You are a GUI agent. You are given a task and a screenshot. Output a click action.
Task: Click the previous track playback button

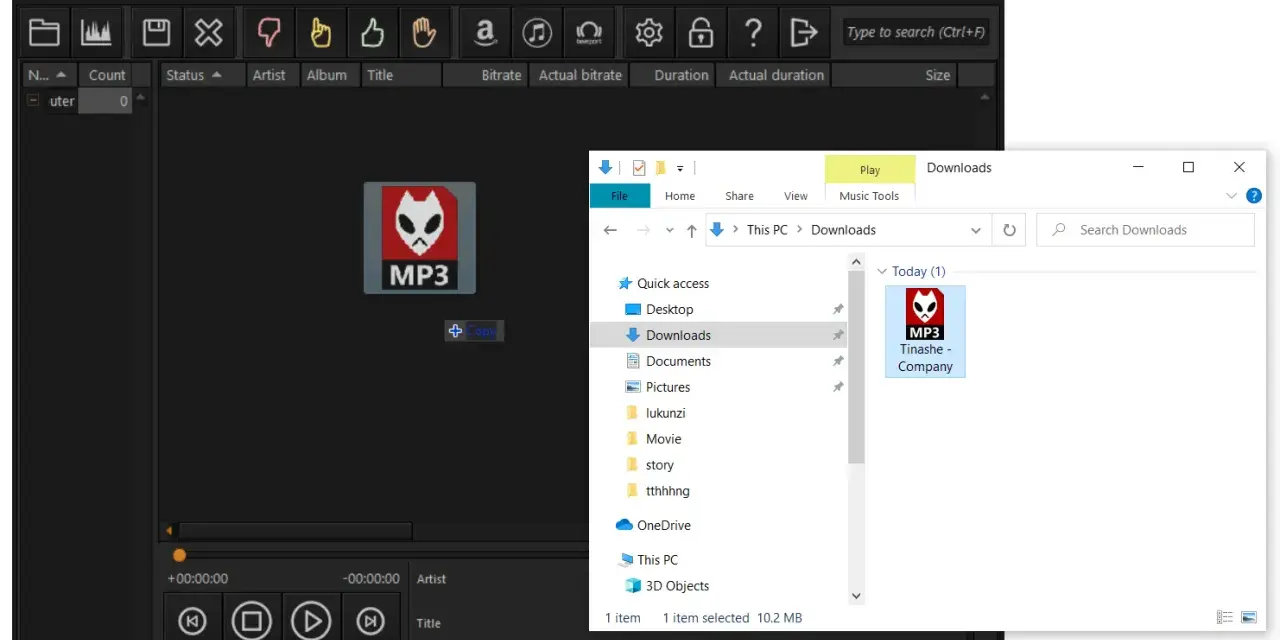[x=192, y=621]
